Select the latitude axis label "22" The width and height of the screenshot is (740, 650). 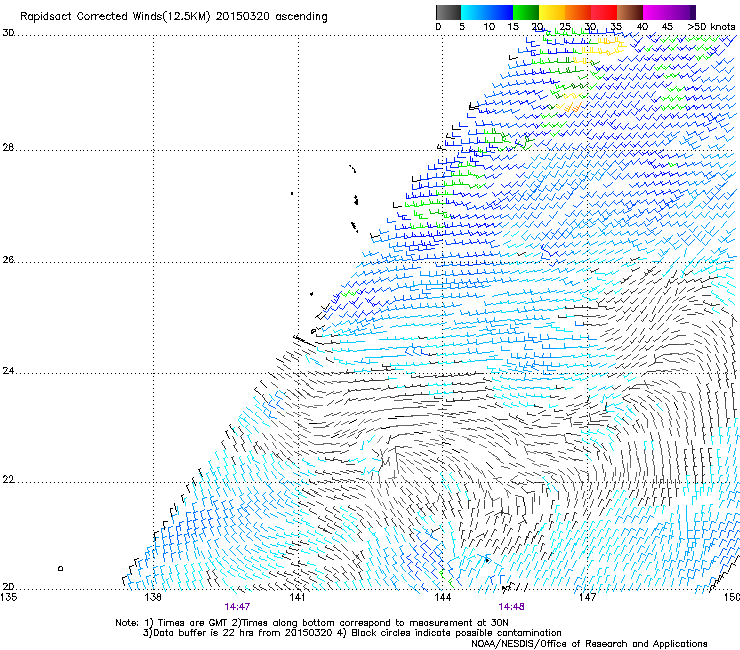coord(8,480)
